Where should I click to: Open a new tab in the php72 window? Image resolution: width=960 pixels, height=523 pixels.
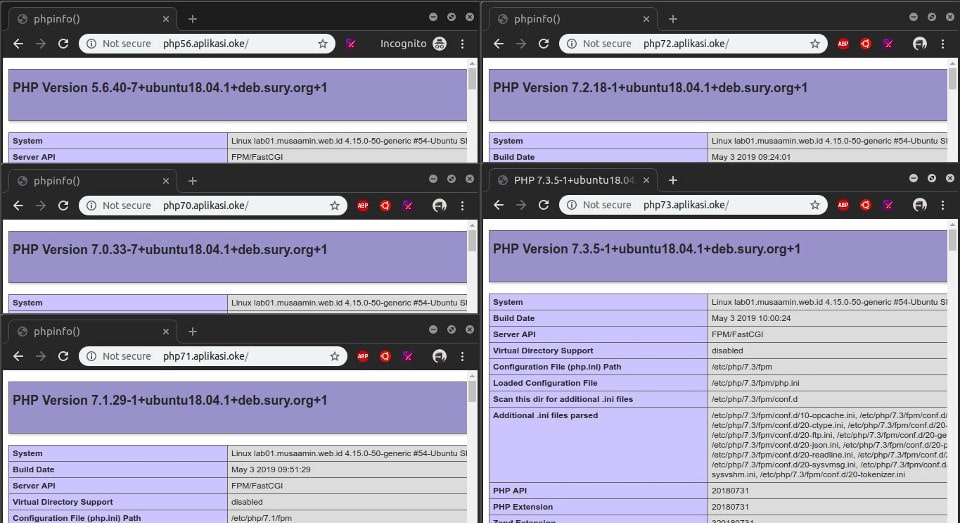click(x=673, y=19)
